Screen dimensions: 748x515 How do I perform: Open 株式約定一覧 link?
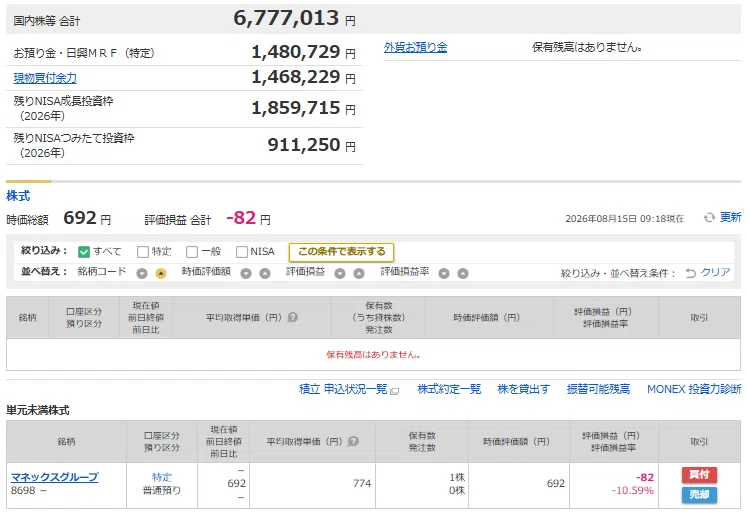[x=449, y=389]
